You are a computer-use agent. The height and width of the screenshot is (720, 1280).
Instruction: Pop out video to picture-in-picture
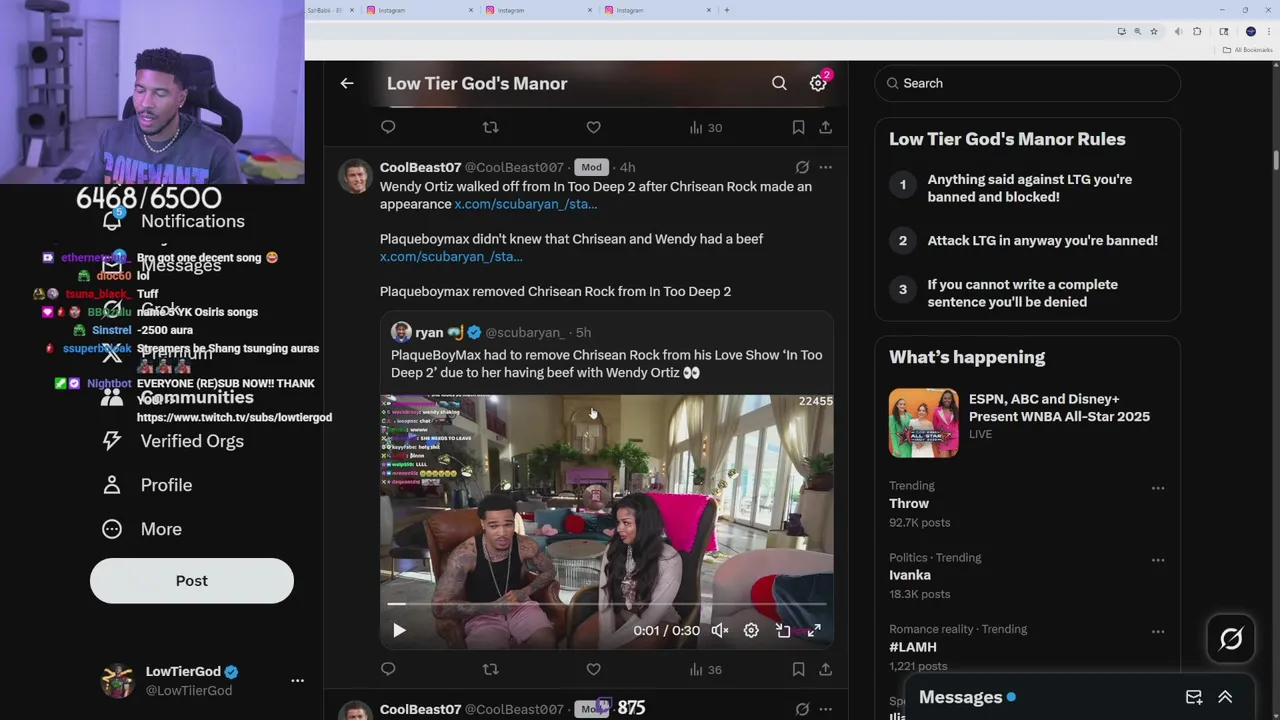783,630
